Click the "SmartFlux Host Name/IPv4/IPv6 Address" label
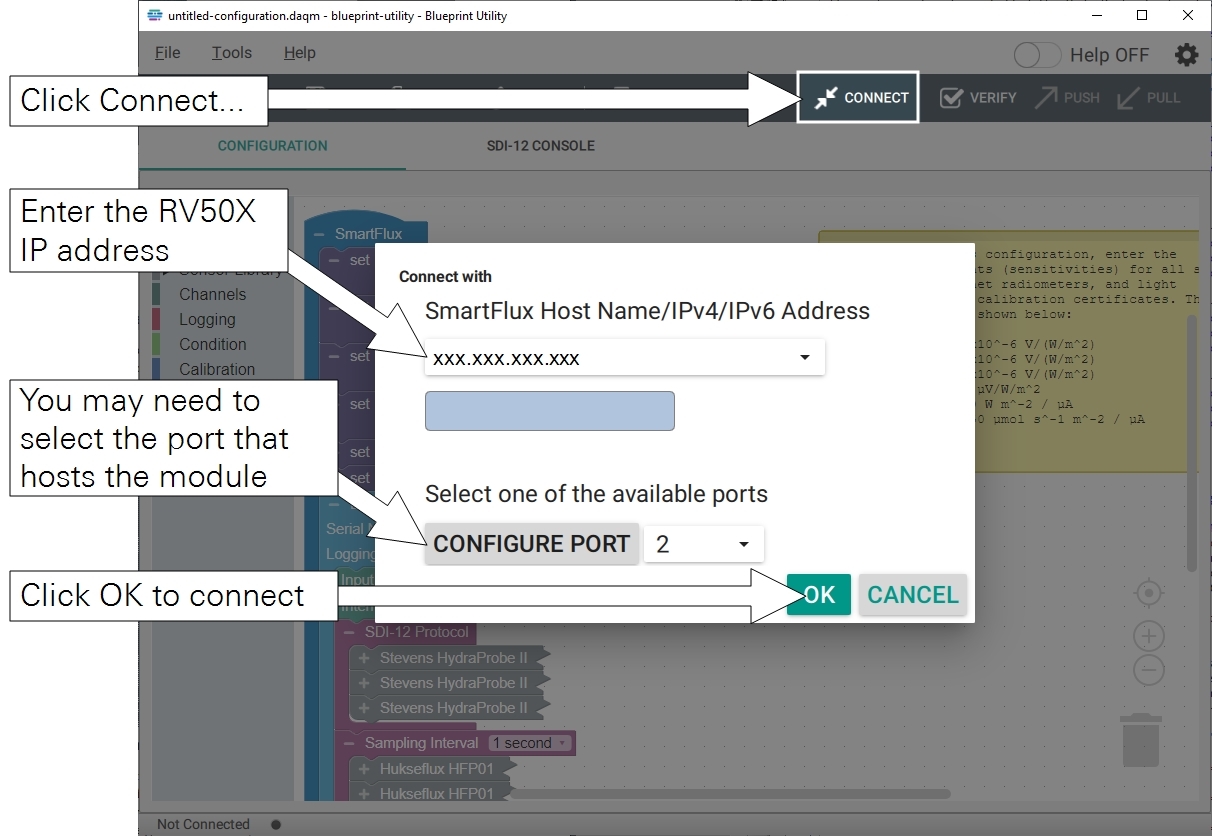The image size is (1212, 836). pyautogui.click(x=648, y=311)
